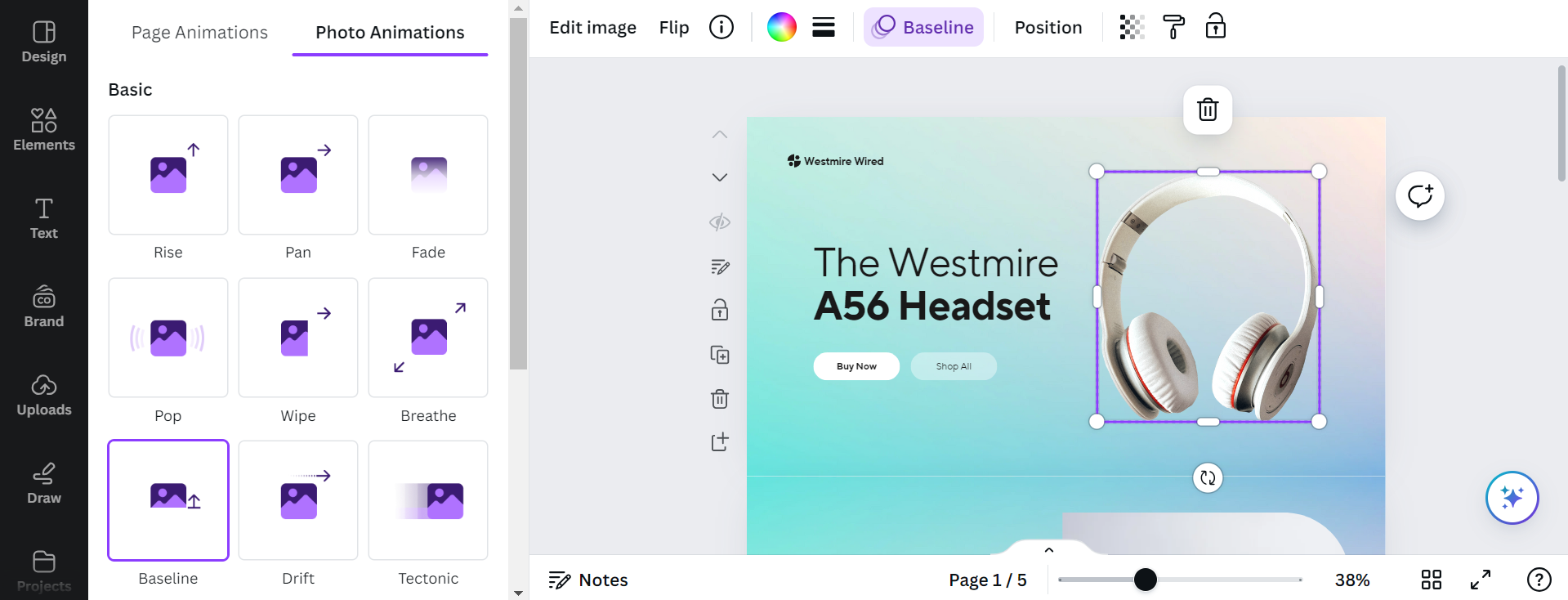1568x600 pixels.
Task: Click the Edit image button
Action: point(592,28)
